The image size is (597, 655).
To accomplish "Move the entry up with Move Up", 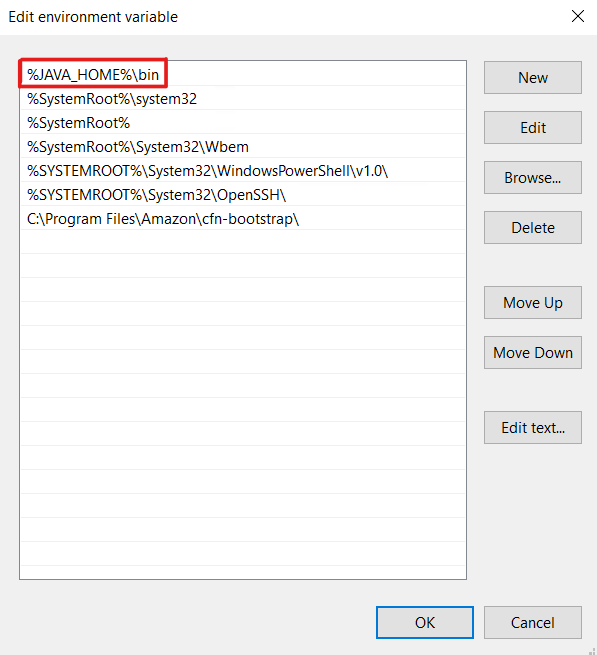I will tap(533, 302).
